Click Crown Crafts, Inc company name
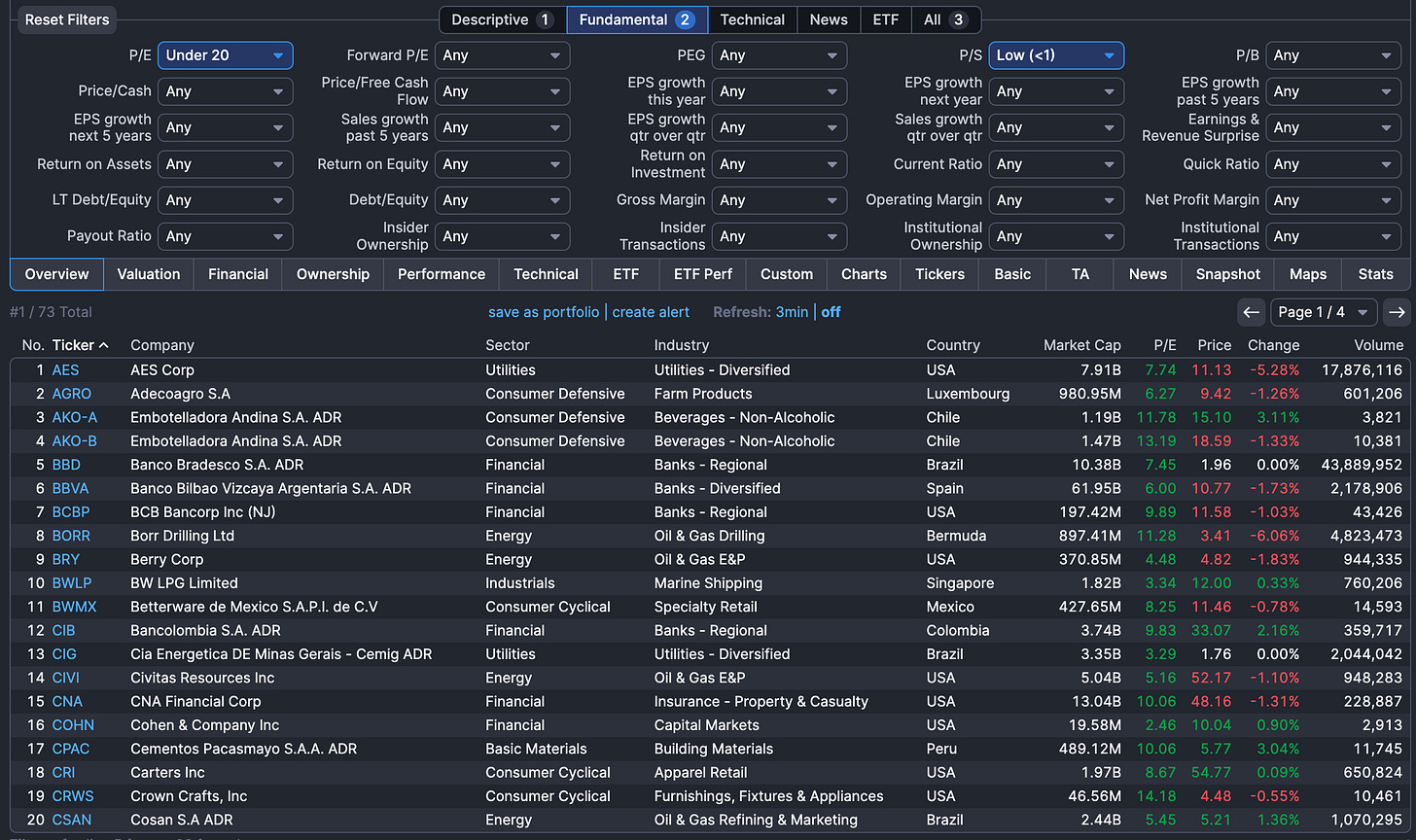The image size is (1416, 840). click(189, 796)
